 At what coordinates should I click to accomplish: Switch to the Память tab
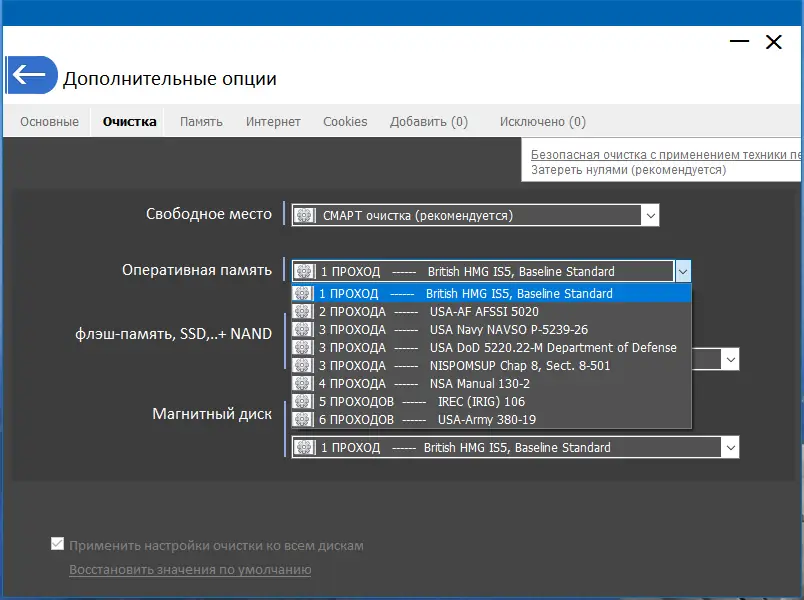200,121
